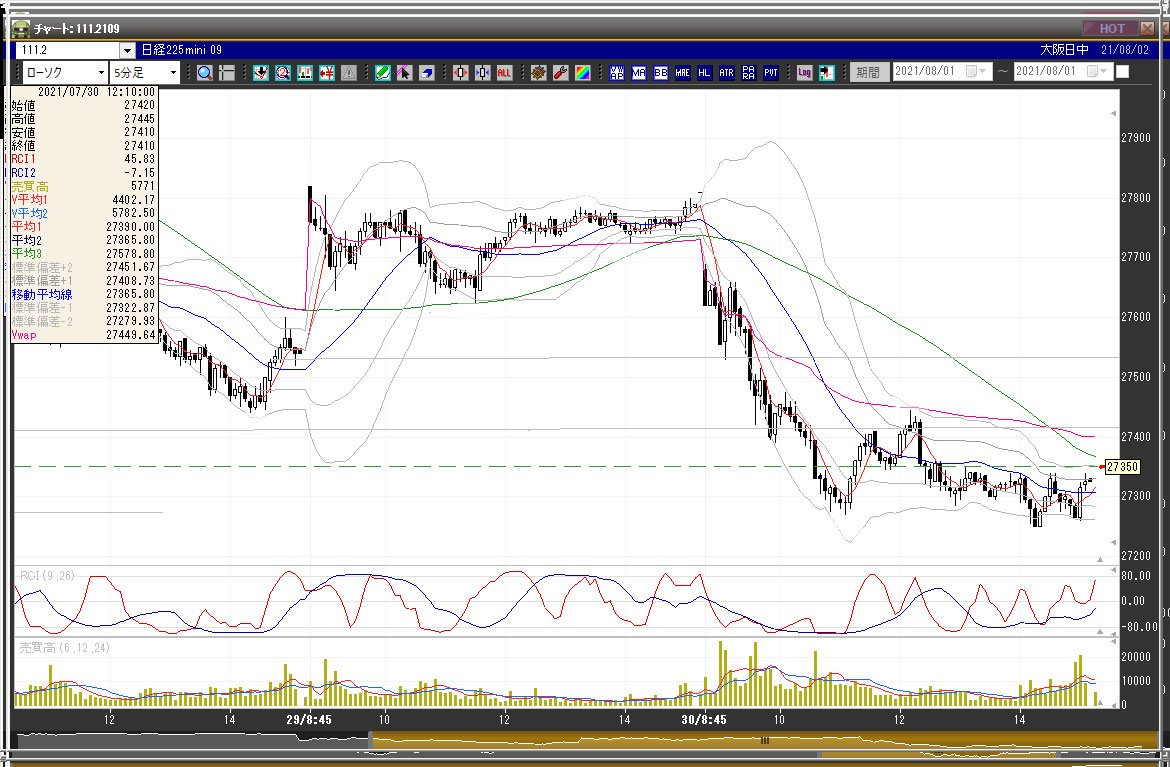Toggle the BB Bollinger Bands indicator
The image size is (1170, 767).
coord(660,72)
